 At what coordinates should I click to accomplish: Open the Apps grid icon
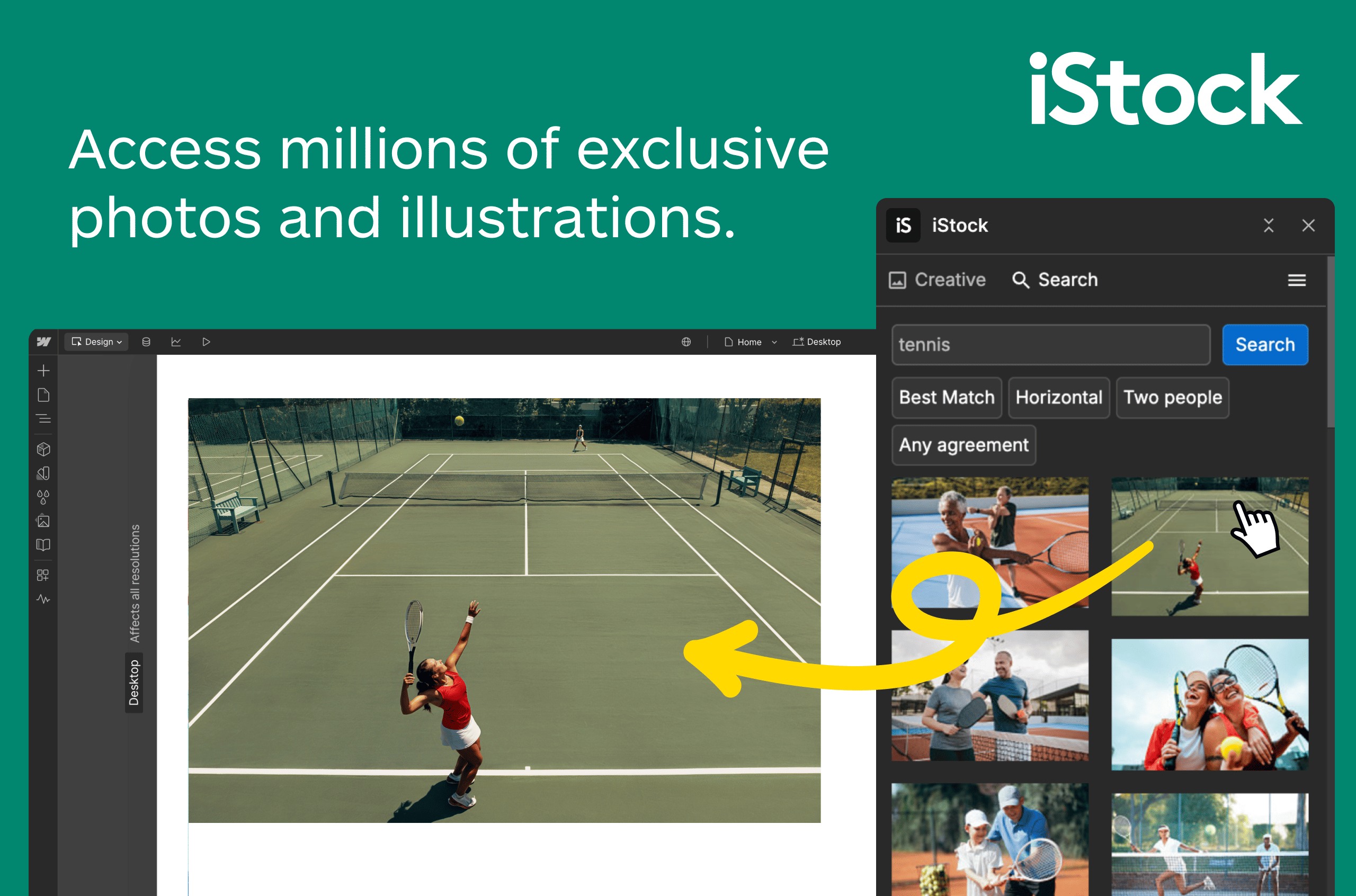[43, 575]
